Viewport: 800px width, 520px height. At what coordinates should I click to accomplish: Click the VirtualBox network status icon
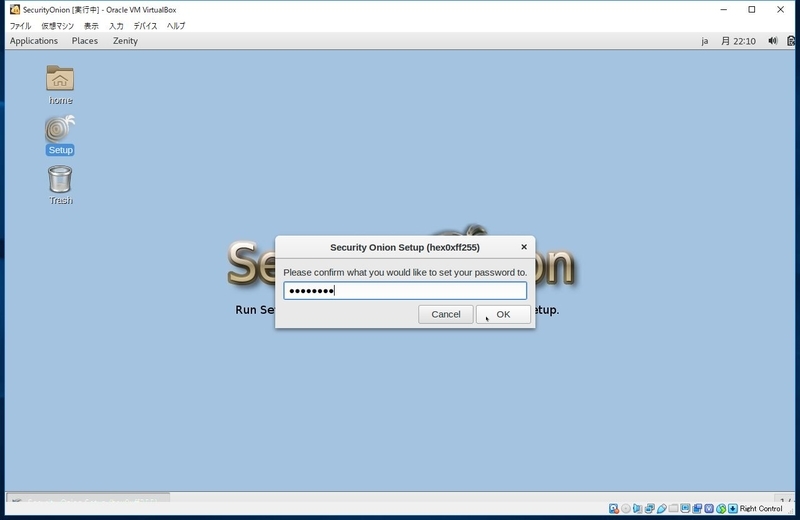[x=649, y=508]
